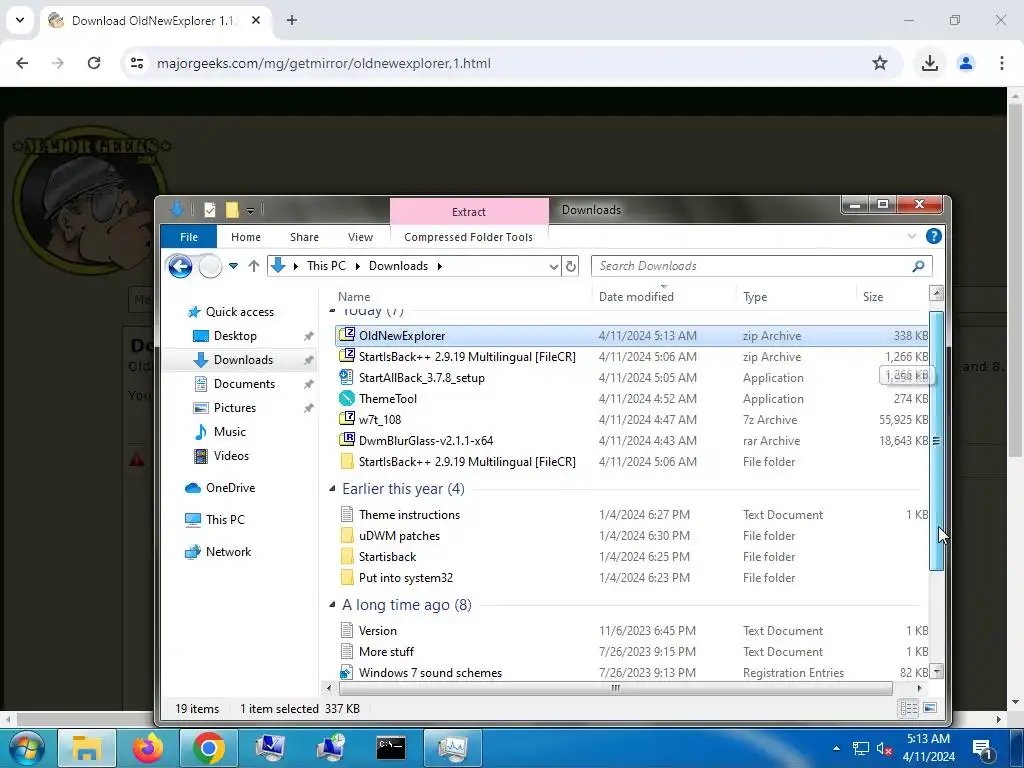
Task: Click the Downloads breadcrumb in address bar
Action: tap(398, 266)
